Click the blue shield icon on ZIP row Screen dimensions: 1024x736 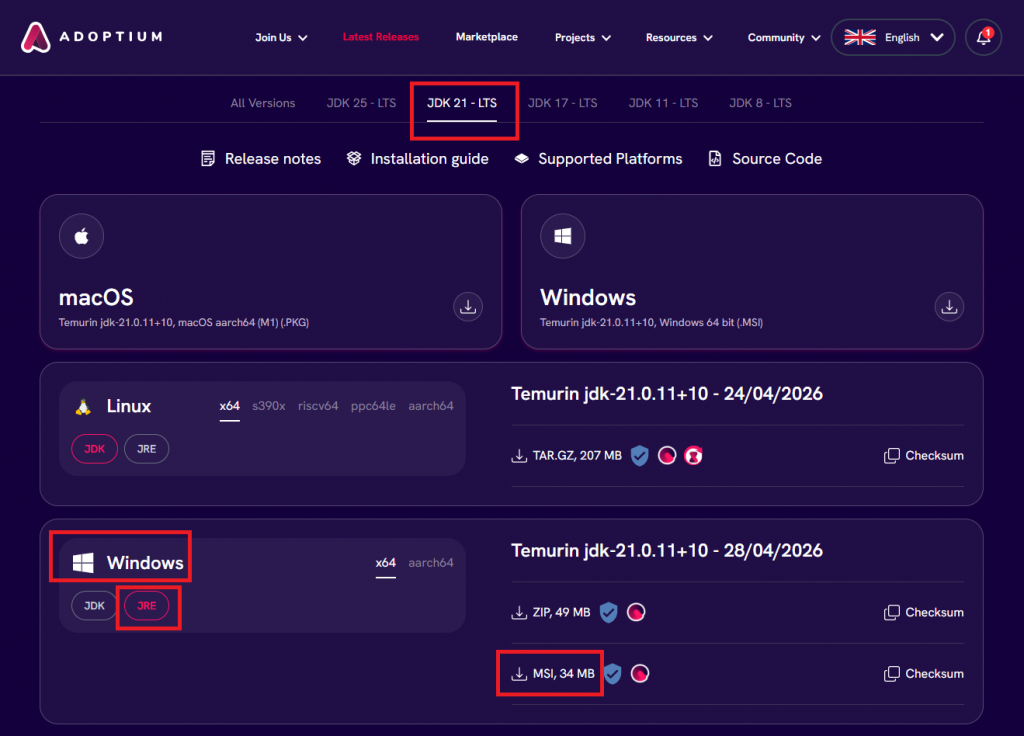point(608,613)
